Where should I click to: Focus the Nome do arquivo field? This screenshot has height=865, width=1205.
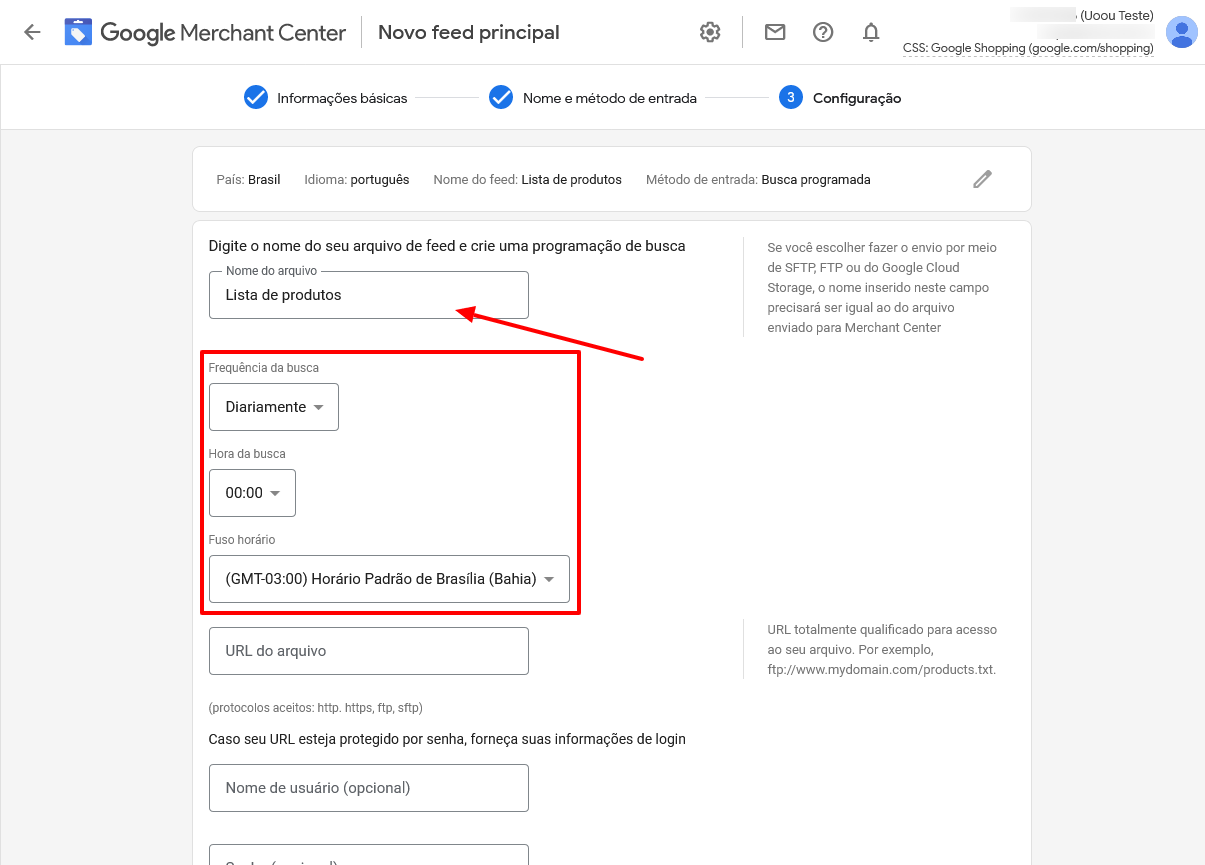pos(369,295)
